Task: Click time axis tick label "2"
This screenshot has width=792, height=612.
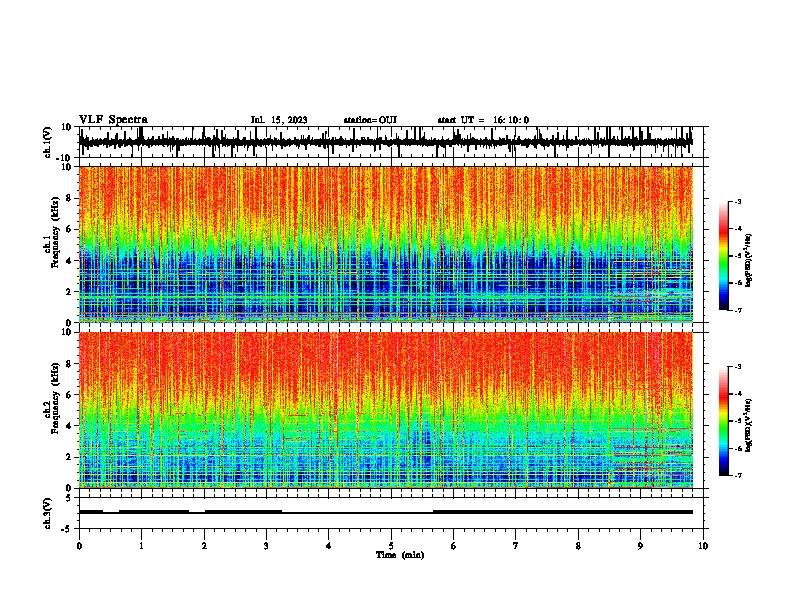Action: coord(204,546)
